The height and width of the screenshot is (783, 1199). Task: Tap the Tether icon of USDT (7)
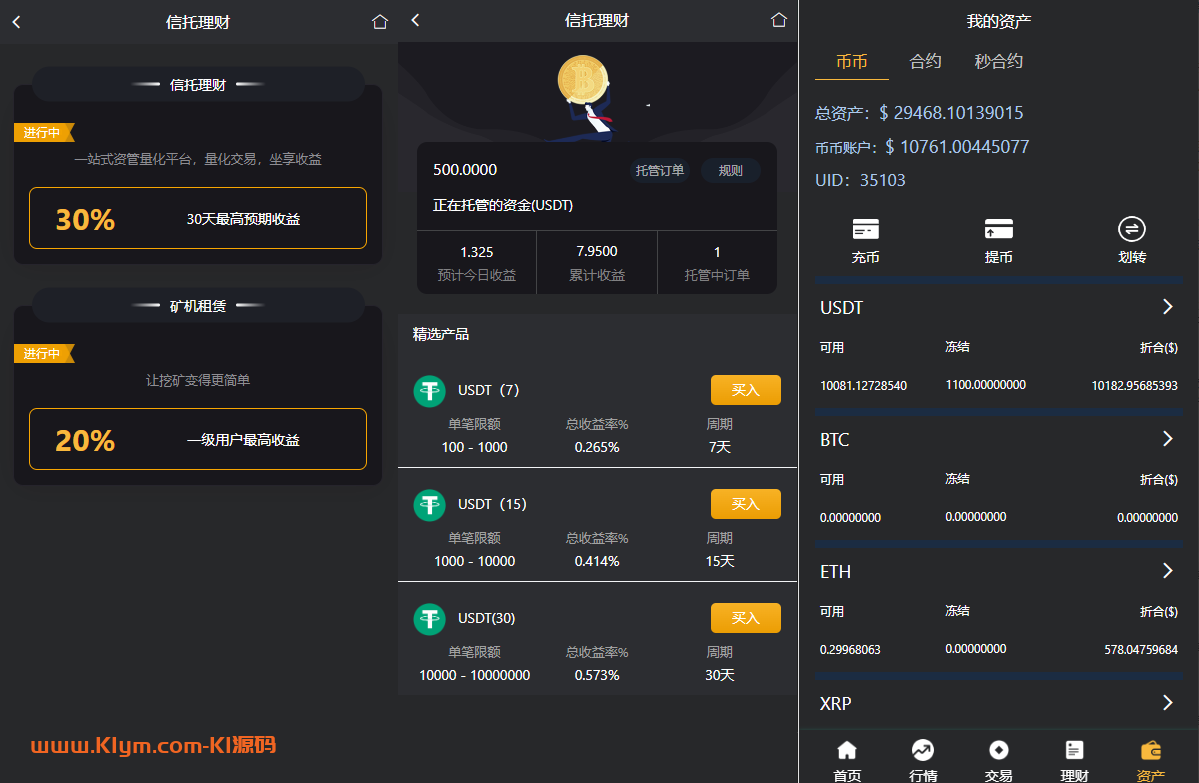(430, 391)
